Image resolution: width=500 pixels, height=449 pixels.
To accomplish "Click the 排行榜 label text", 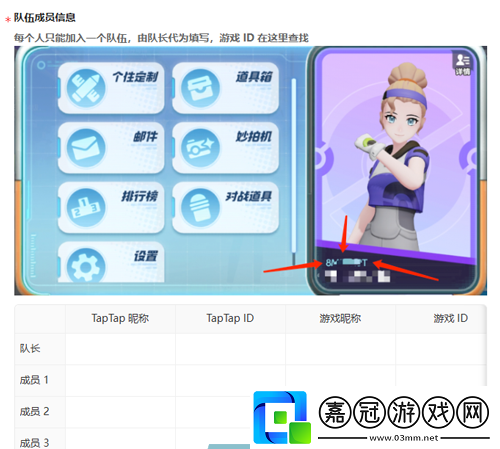I will coord(140,196).
